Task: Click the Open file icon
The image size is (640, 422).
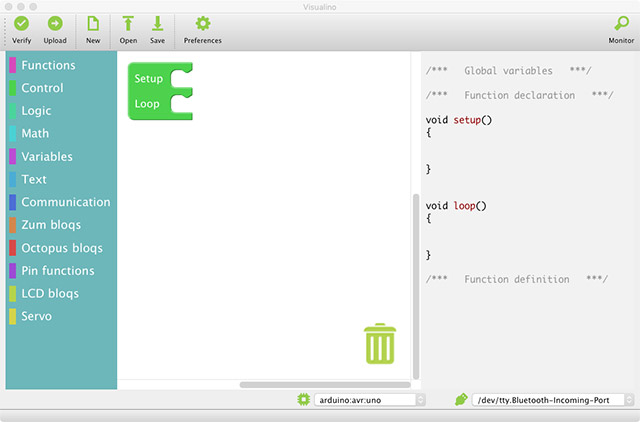Action: tap(128, 24)
